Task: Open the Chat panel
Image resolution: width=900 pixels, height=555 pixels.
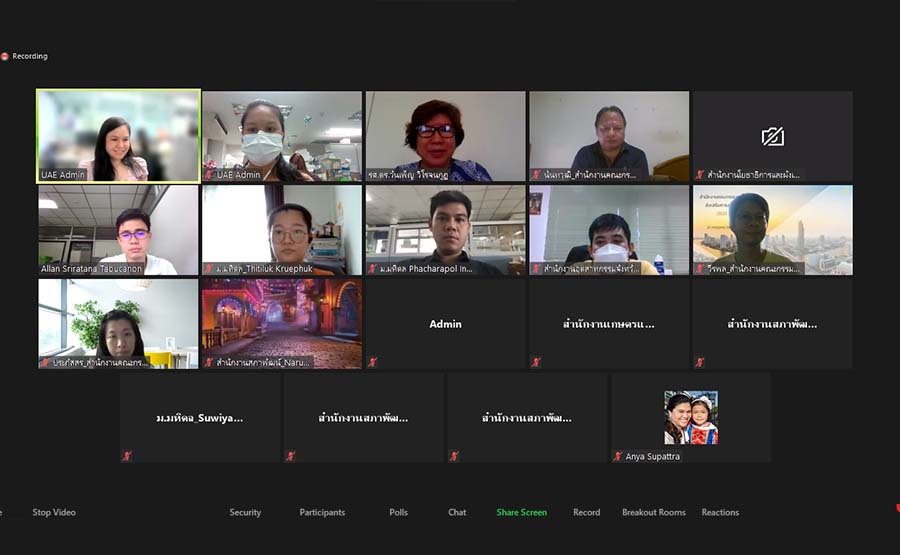Action: pyautogui.click(x=457, y=512)
